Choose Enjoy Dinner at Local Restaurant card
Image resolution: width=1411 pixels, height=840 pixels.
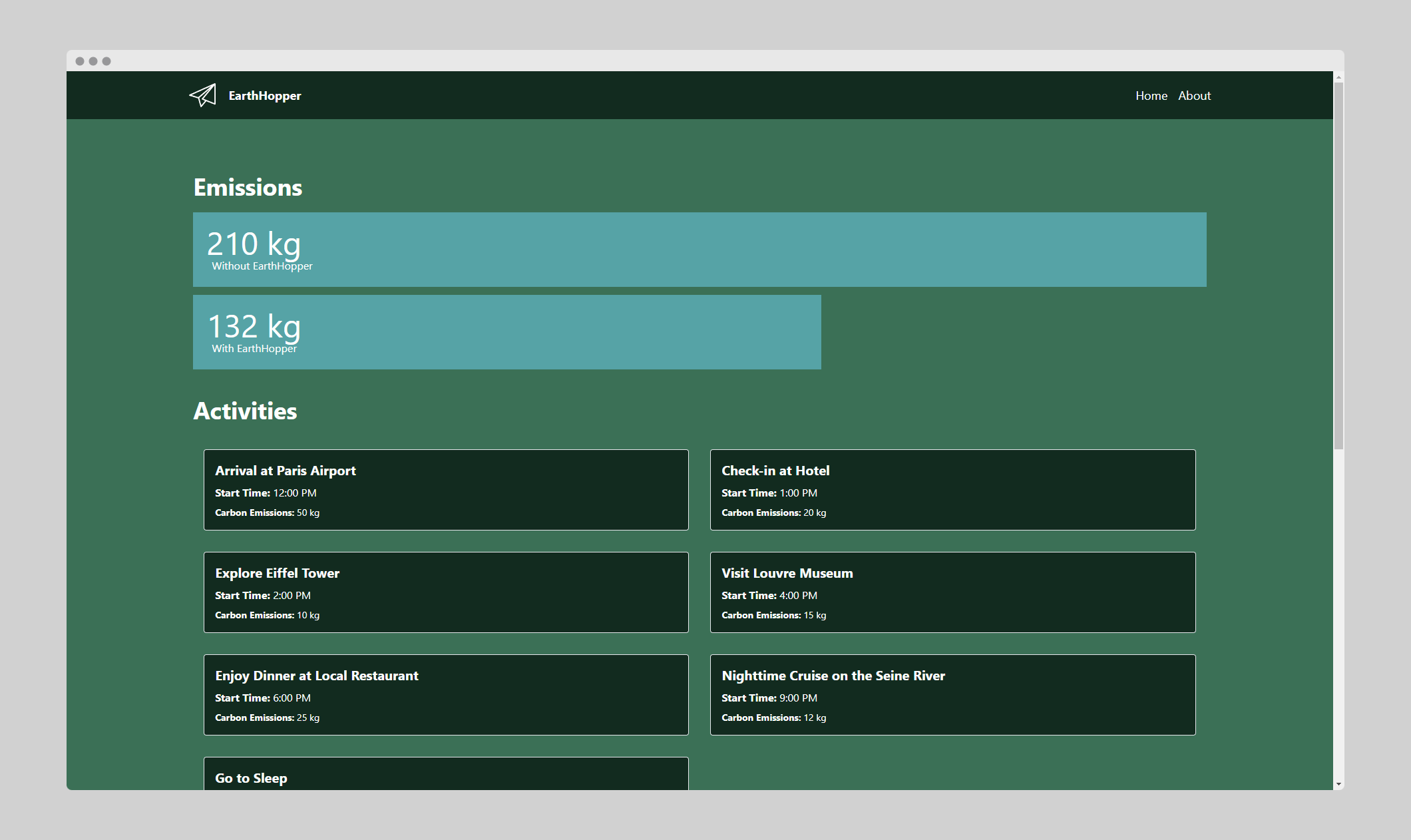[446, 695]
